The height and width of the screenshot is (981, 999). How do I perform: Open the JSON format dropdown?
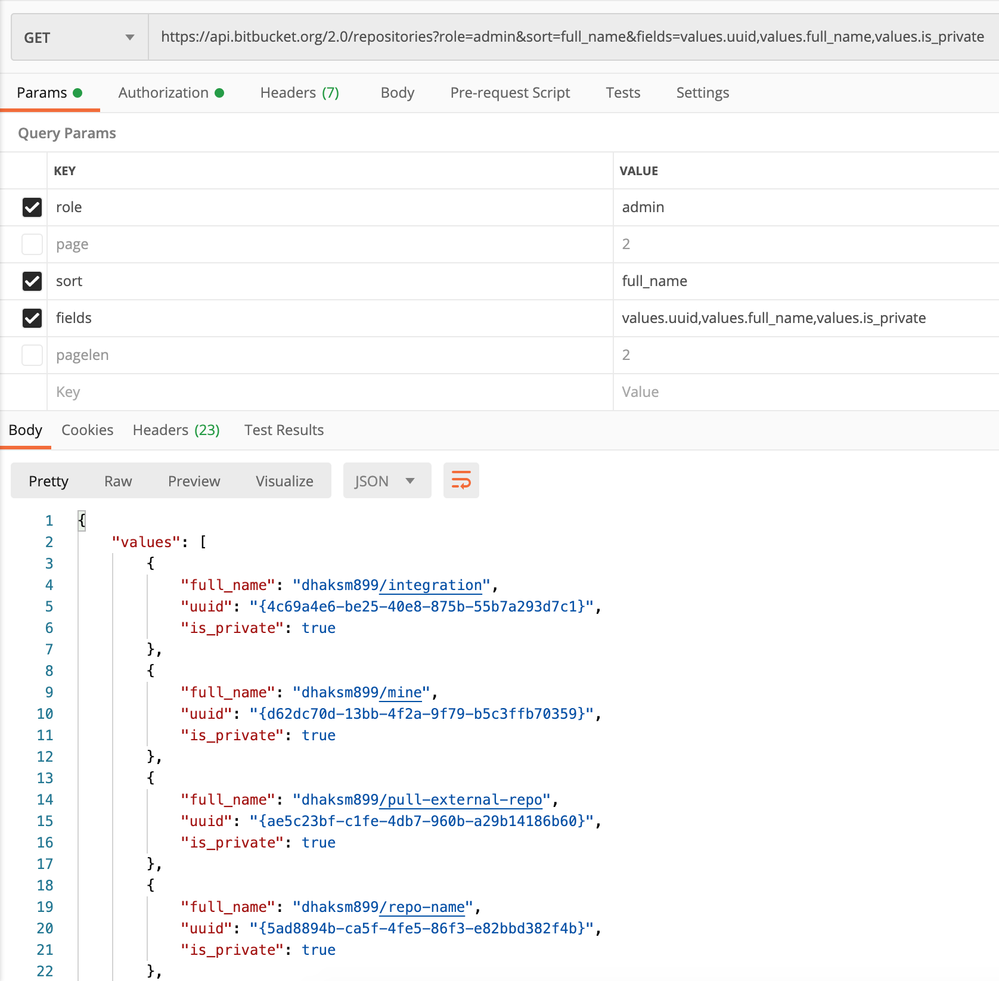coord(387,480)
